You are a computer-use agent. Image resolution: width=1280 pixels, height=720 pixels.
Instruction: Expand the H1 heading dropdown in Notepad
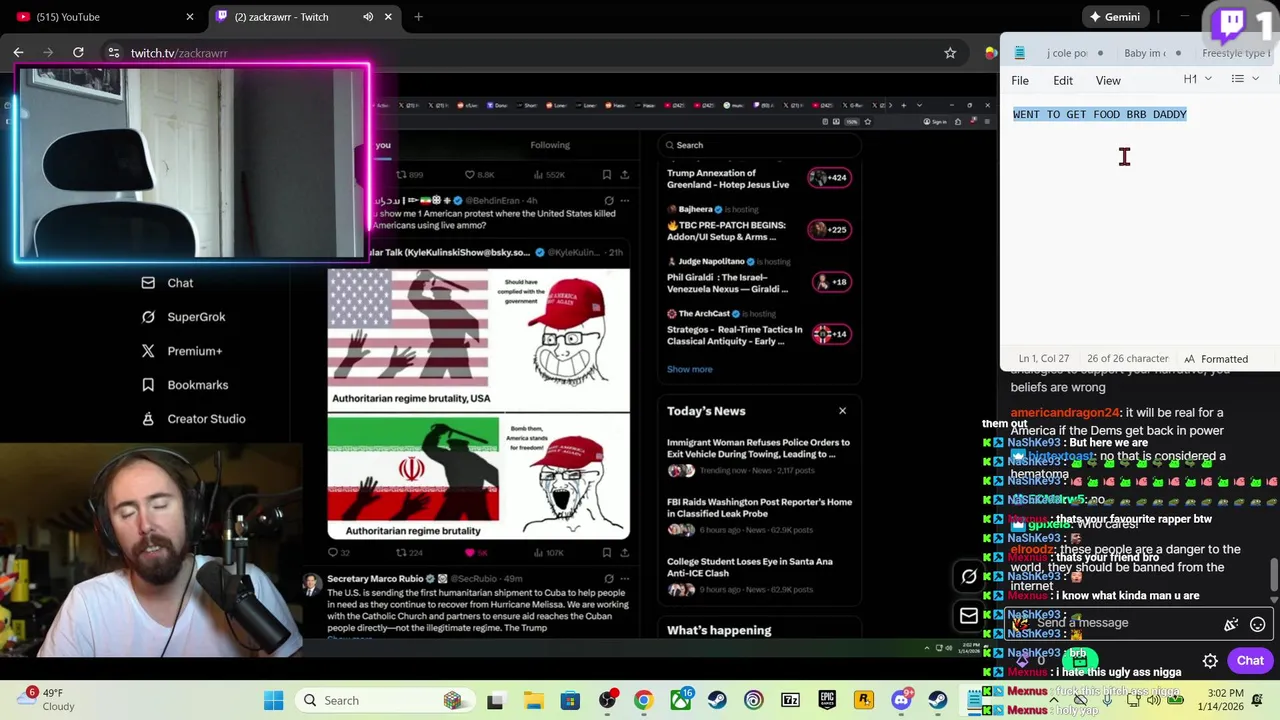pyautogui.click(x=1197, y=79)
